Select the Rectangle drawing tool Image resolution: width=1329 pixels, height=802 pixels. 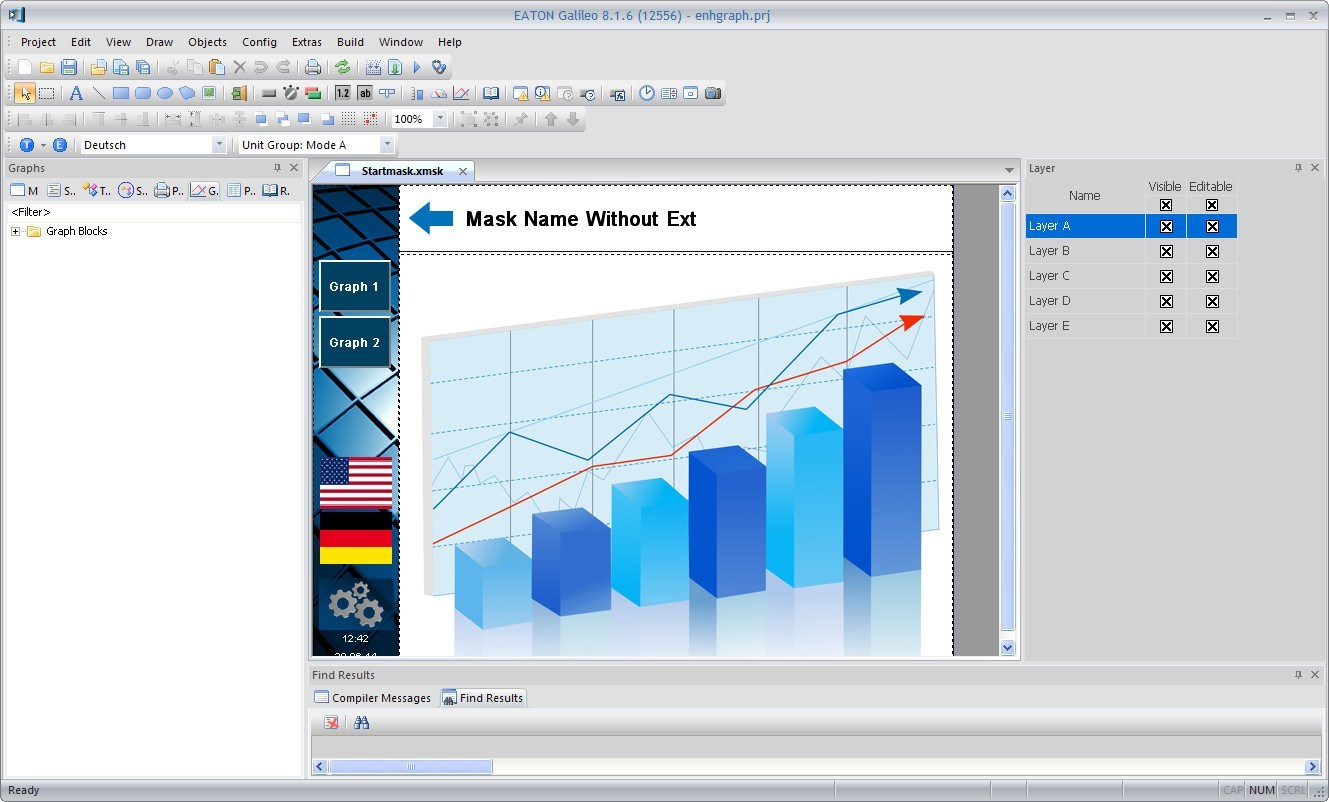coord(120,93)
